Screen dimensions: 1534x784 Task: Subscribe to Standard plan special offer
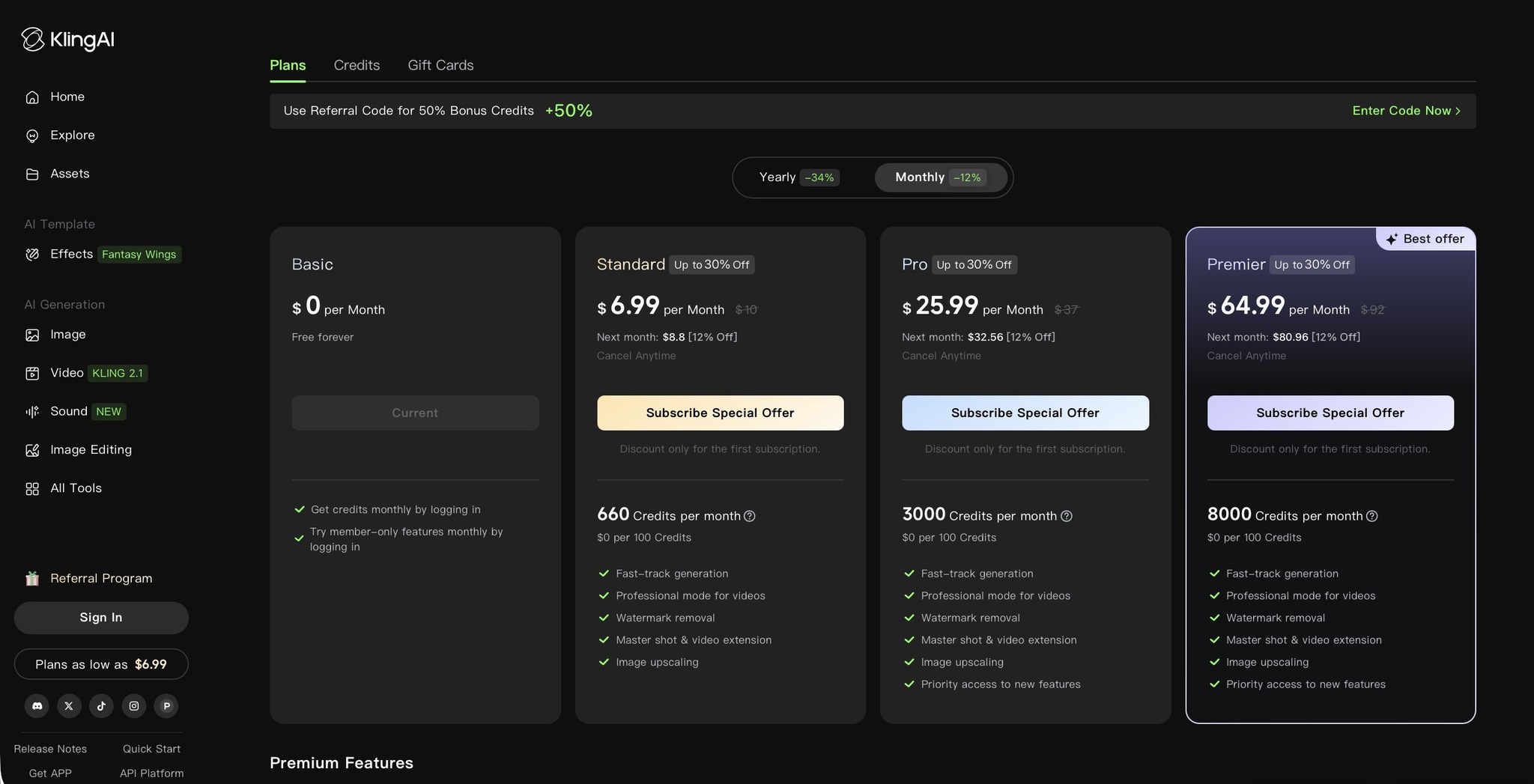(720, 413)
